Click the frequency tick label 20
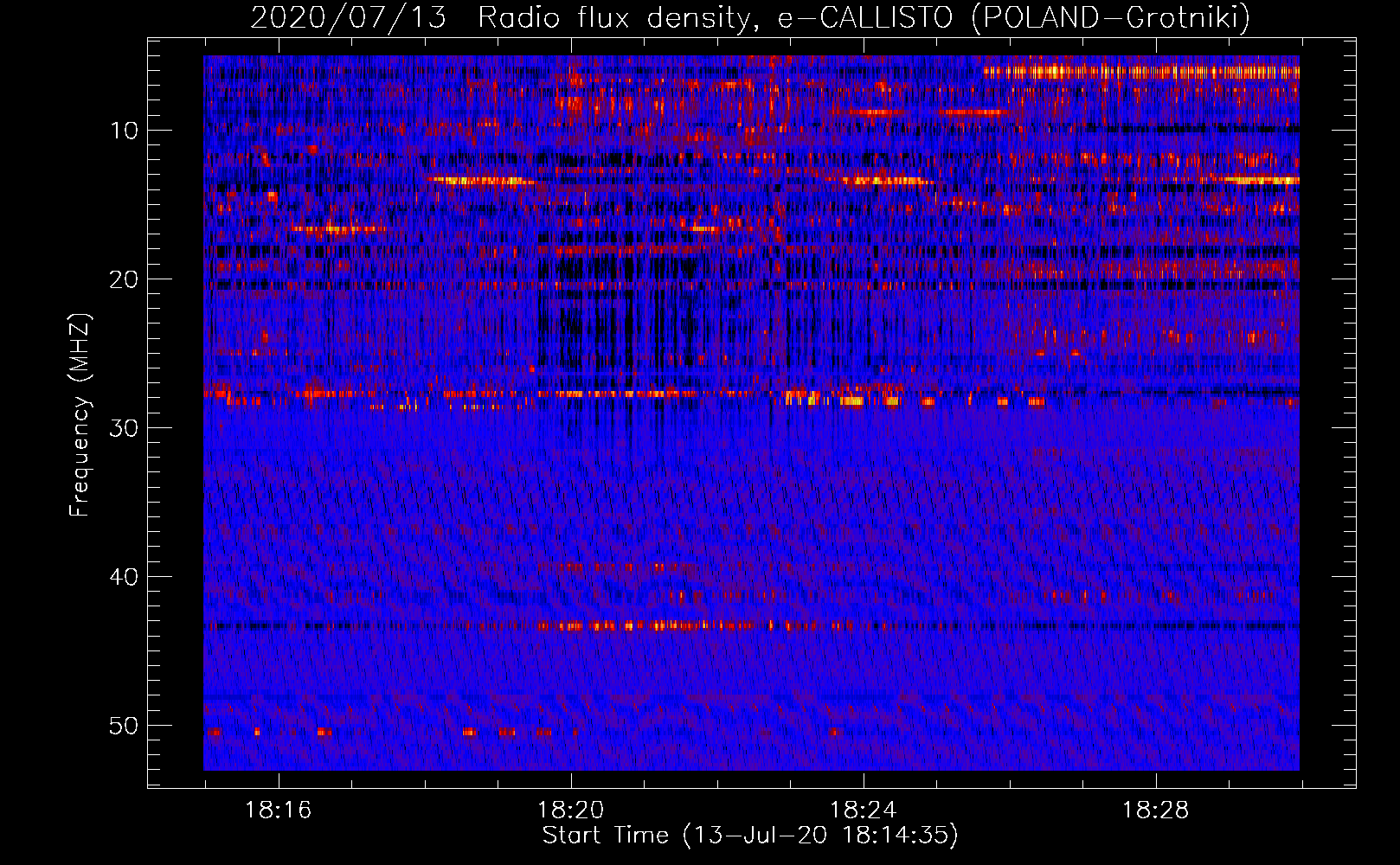The height and width of the screenshot is (865, 1400). click(x=124, y=279)
